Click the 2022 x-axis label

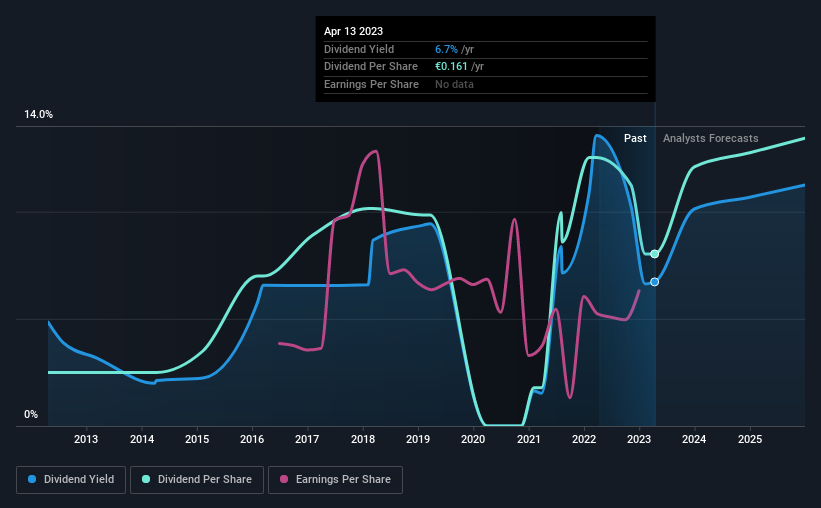coord(584,439)
